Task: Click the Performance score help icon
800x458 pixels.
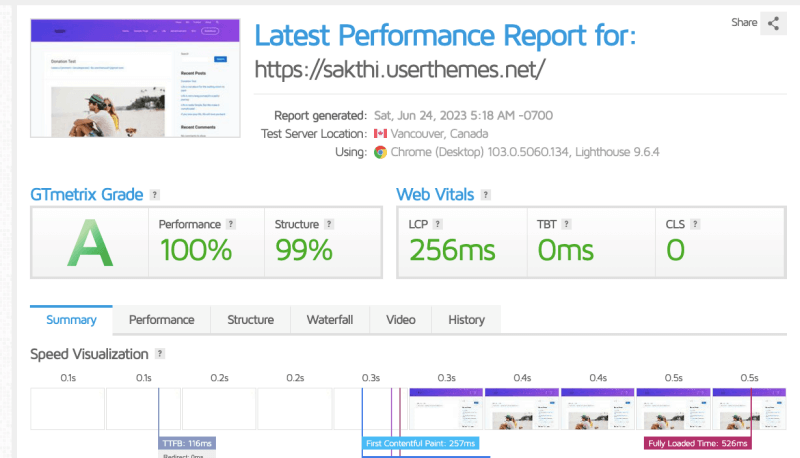Action: (x=231, y=224)
